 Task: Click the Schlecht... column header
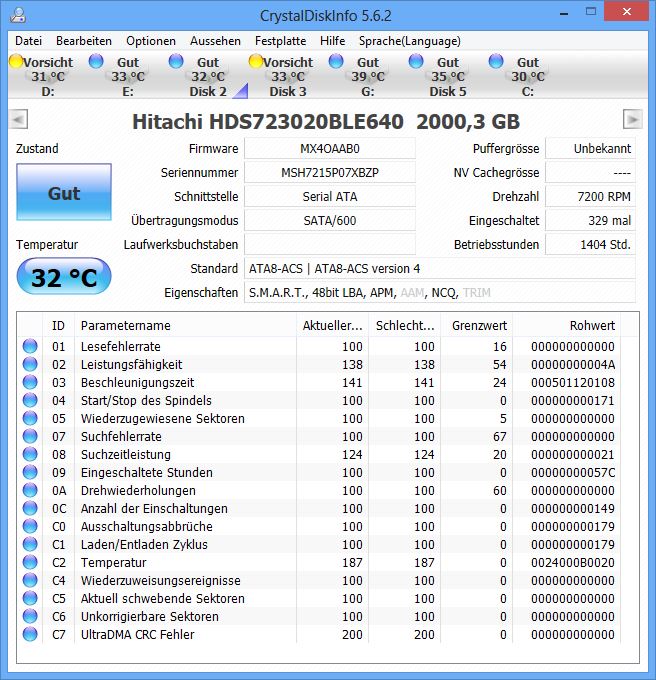405,326
